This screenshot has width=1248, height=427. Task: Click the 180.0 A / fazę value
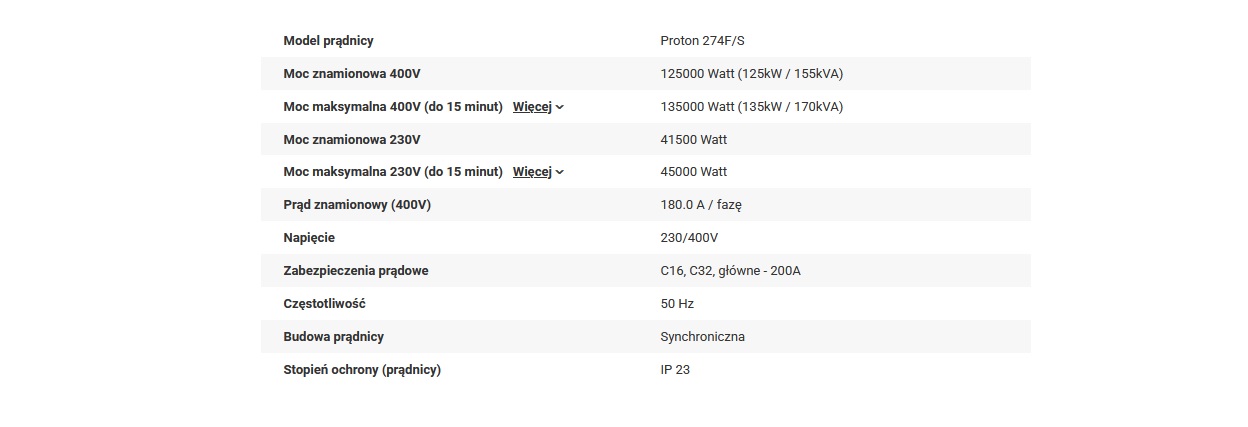pyautogui.click(x=701, y=205)
